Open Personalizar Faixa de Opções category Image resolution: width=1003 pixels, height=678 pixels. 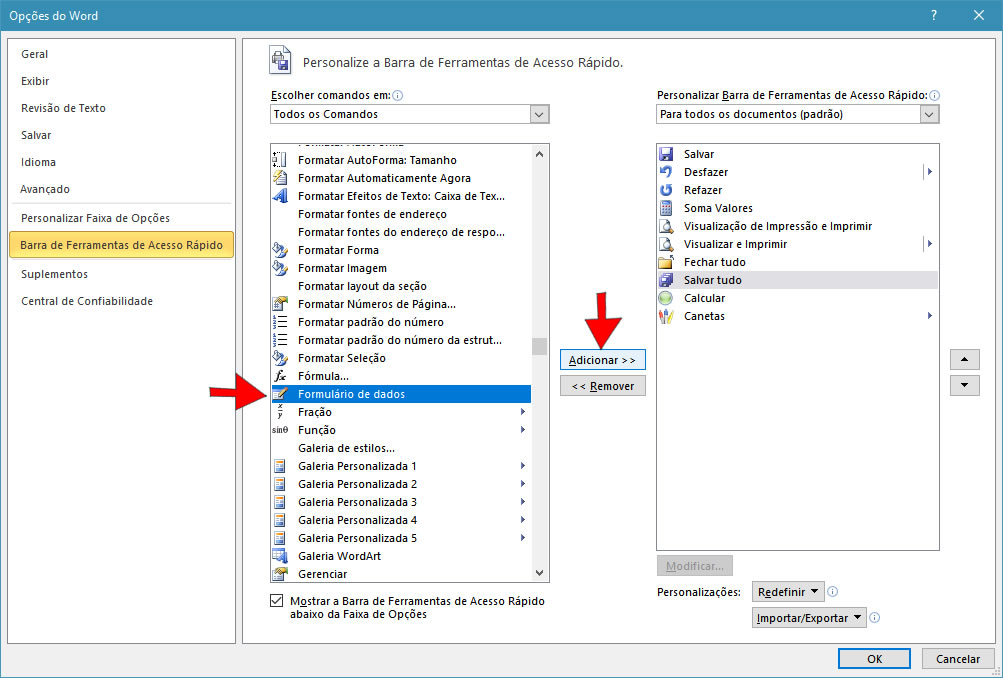pos(95,218)
